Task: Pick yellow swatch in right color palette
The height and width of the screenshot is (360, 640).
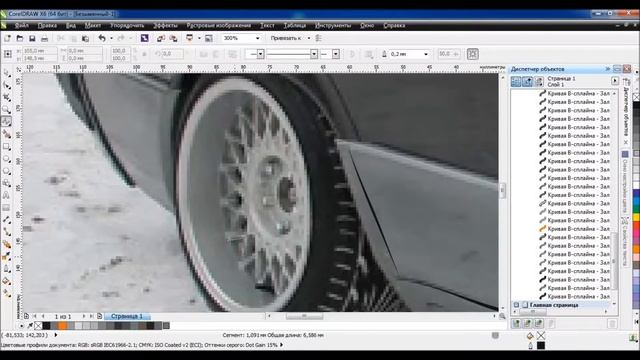Action: coord(636,217)
